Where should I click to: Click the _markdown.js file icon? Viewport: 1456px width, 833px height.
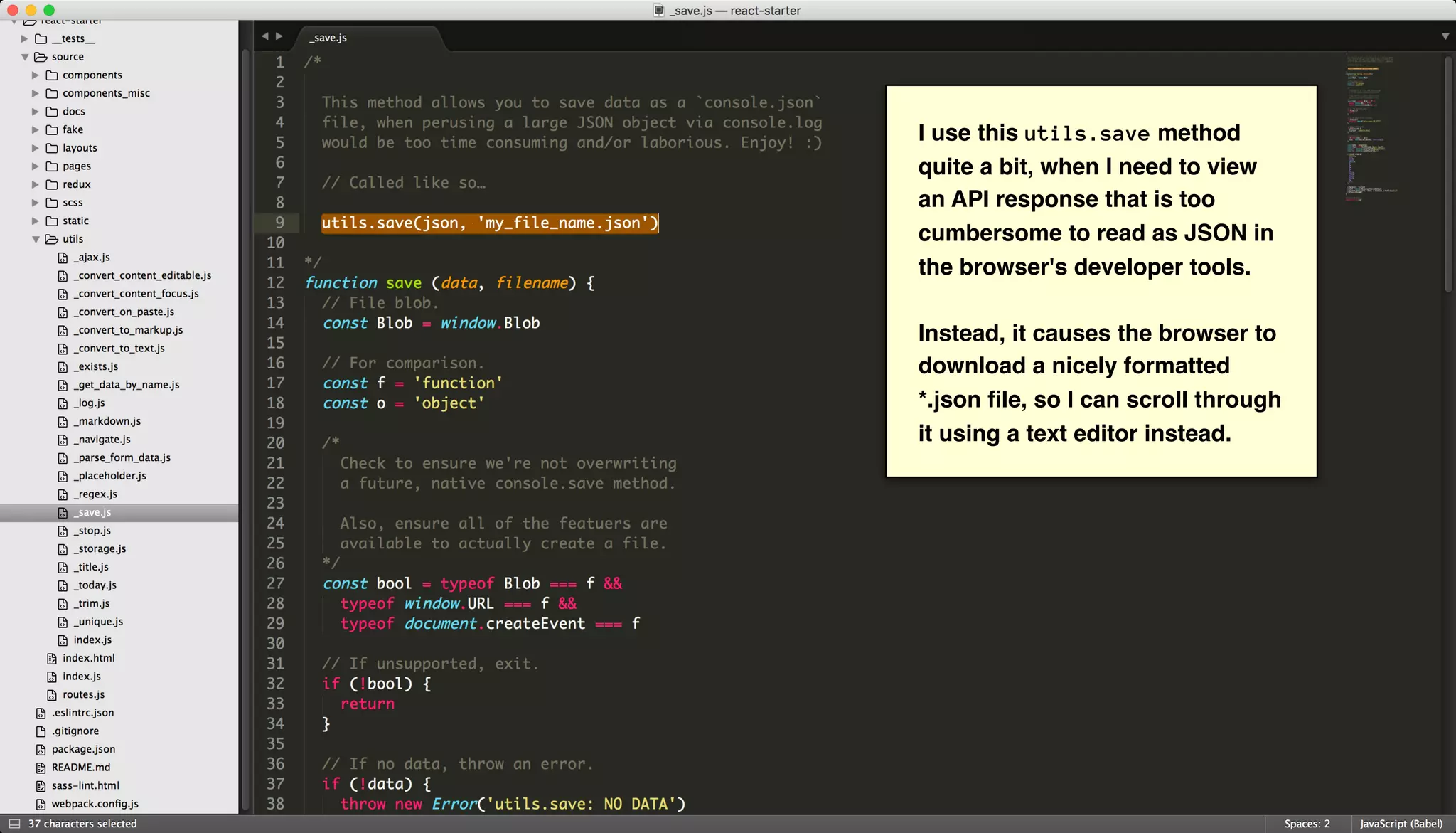coord(63,421)
